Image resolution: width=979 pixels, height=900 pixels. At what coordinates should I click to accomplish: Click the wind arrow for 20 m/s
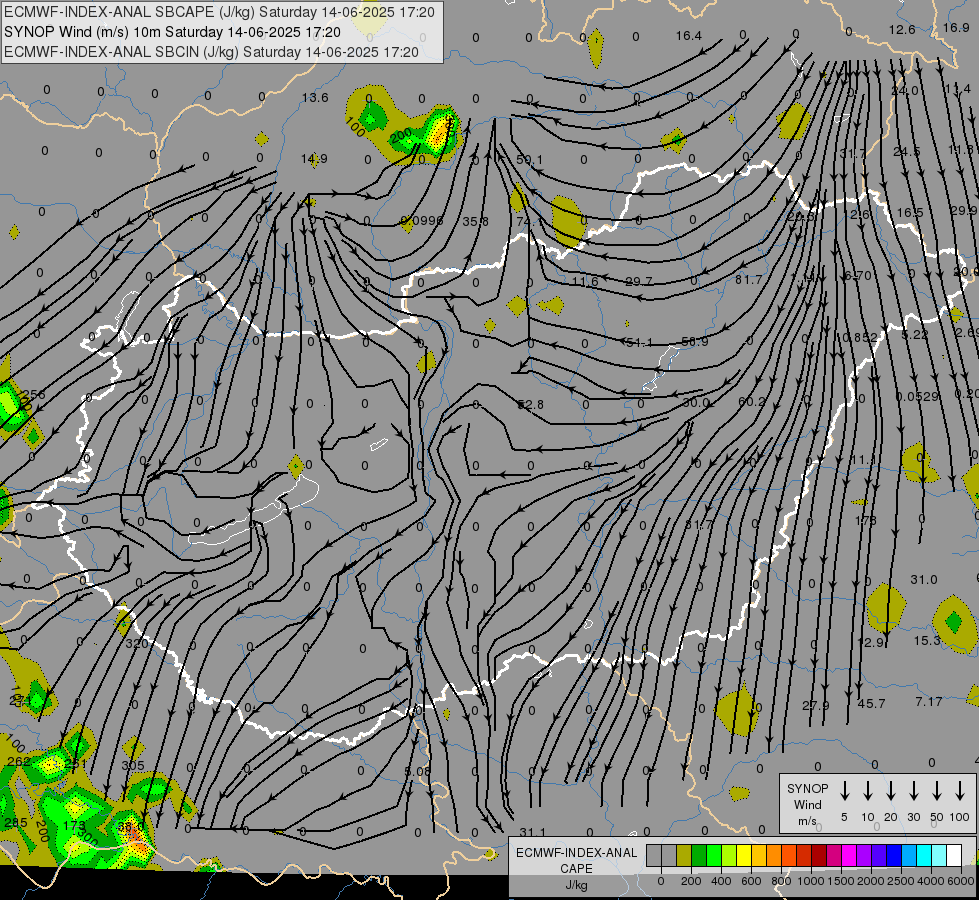pyautogui.click(x=891, y=791)
